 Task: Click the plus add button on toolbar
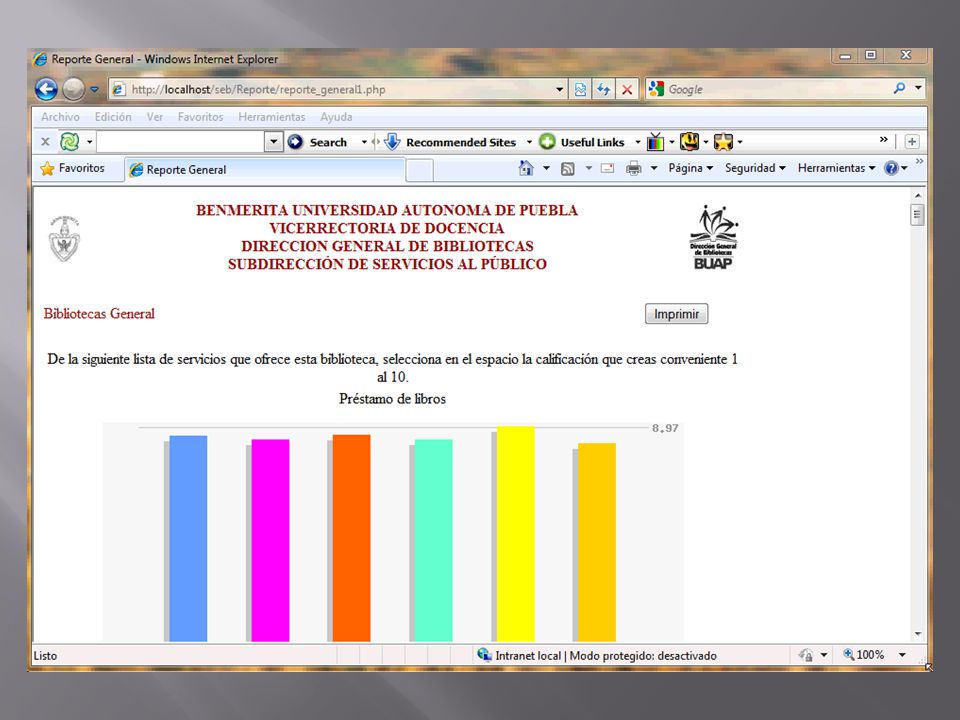[x=912, y=142]
